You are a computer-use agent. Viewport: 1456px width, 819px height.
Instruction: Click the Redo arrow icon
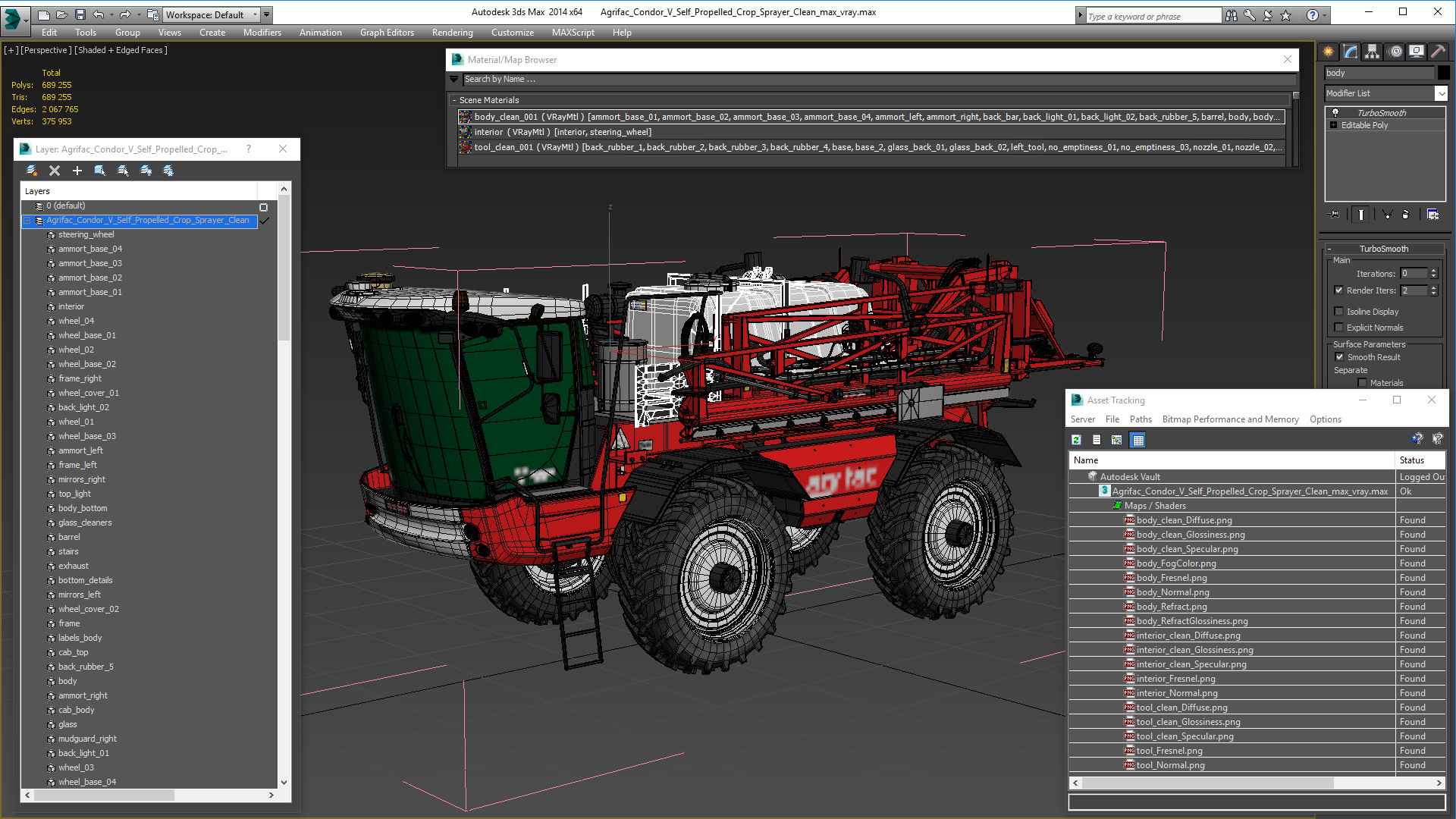[125, 14]
